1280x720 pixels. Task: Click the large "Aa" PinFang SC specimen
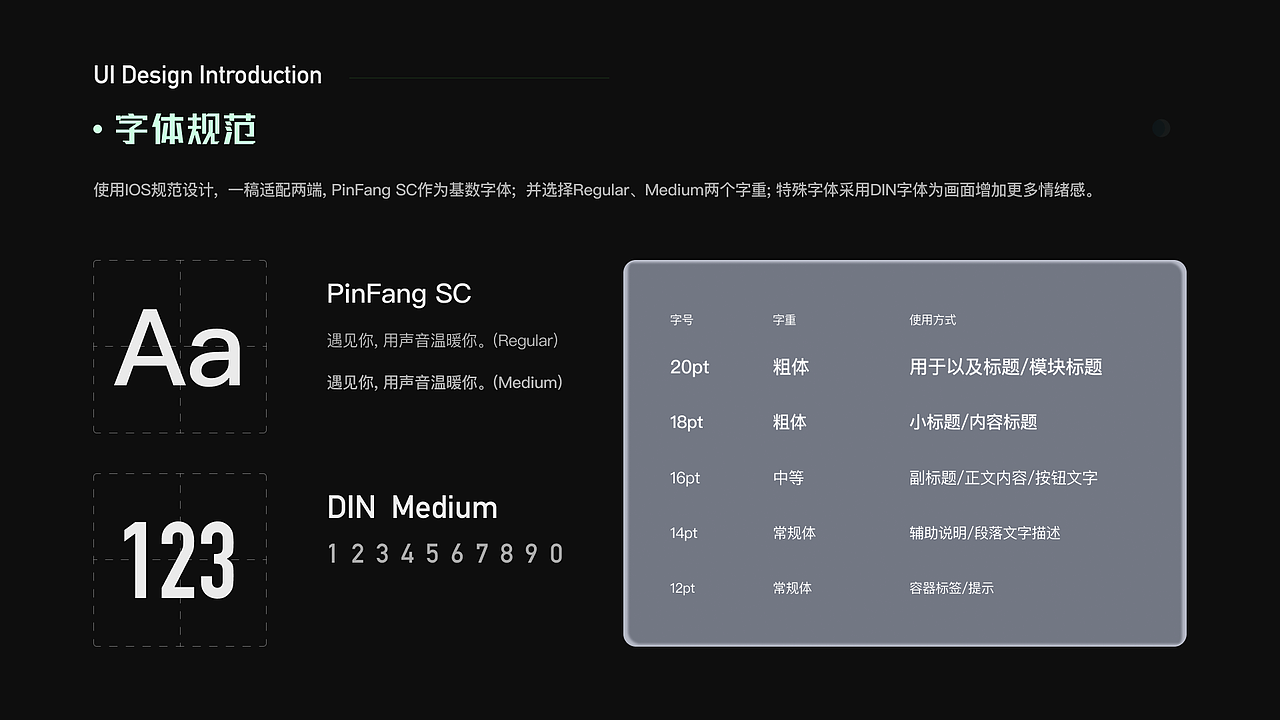180,347
